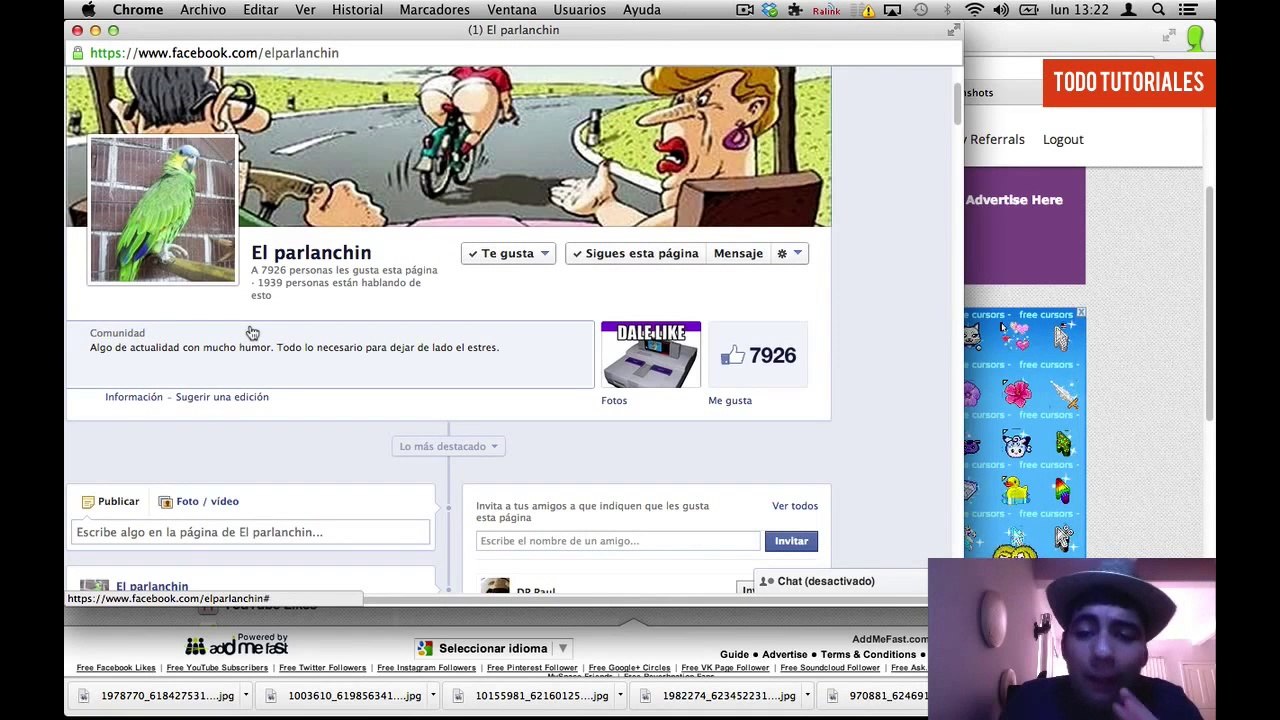1280x720 pixels.
Task: Click the lock icon in address bar
Action: tap(77, 53)
